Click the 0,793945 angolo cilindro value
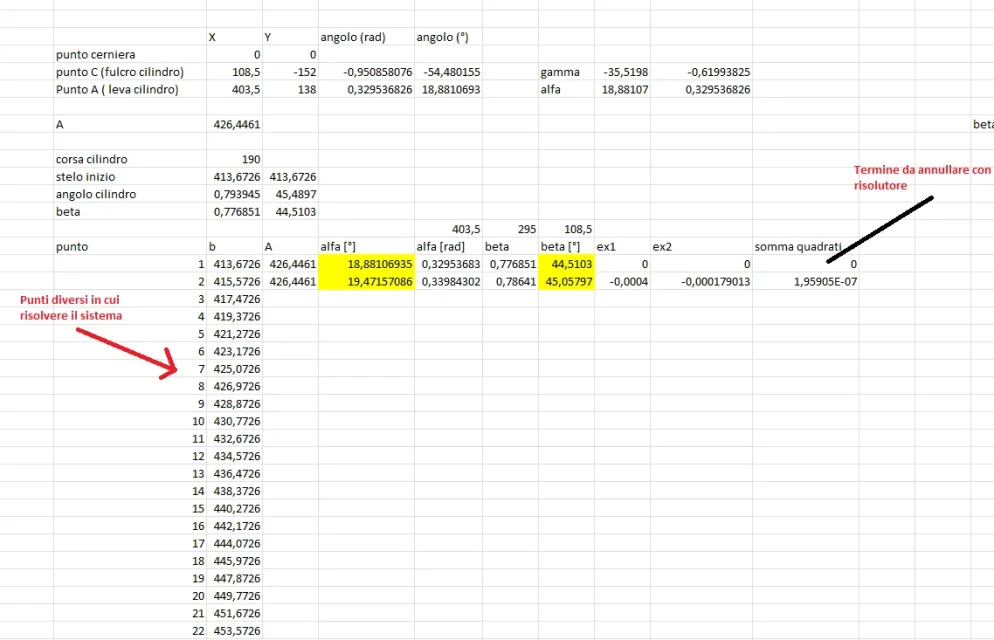This screenshot has width=994, height=640. (236, 195)
